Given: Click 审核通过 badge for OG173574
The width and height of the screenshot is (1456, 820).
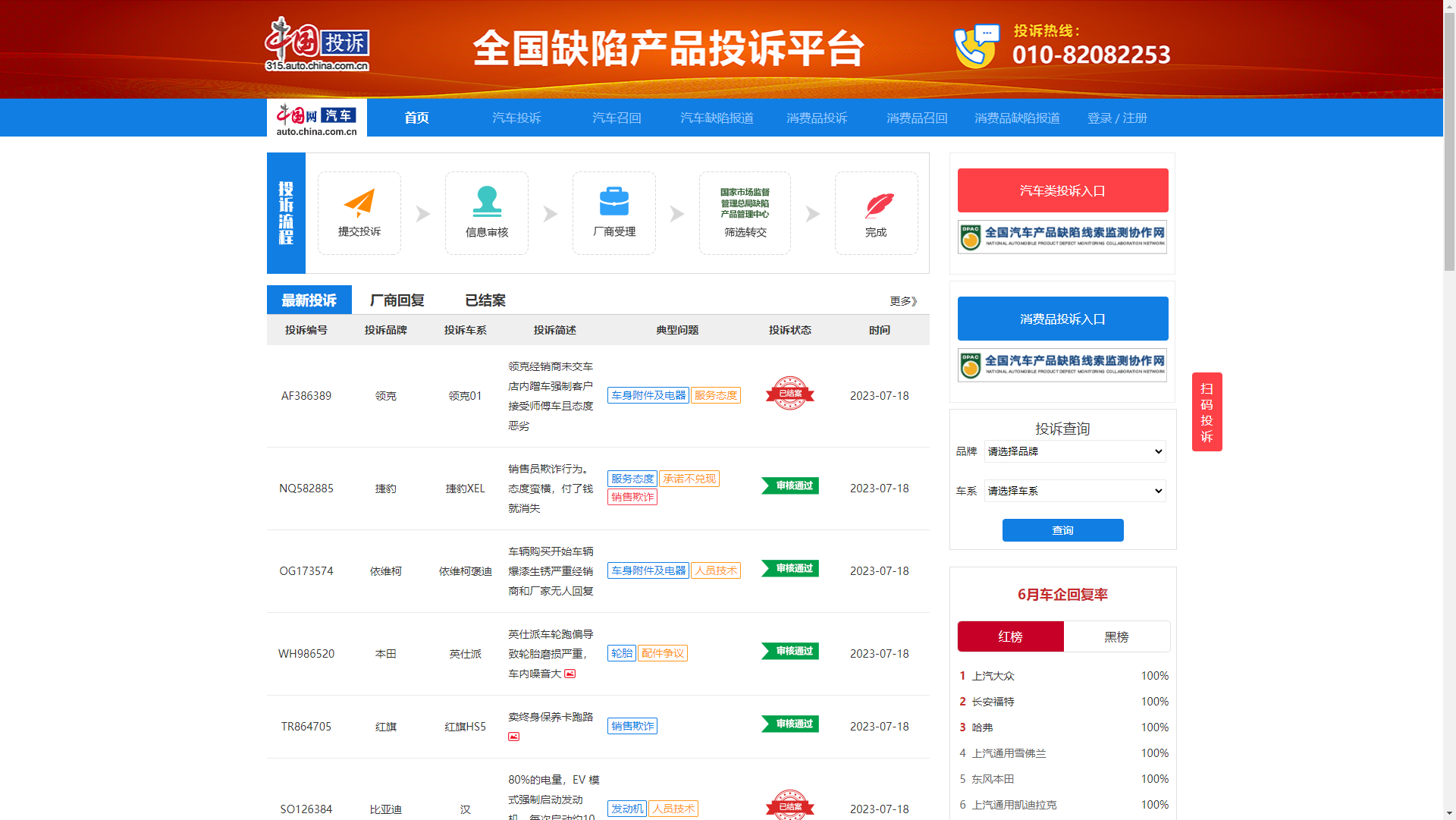Looking at the screenshot, I should pos(790,568).
